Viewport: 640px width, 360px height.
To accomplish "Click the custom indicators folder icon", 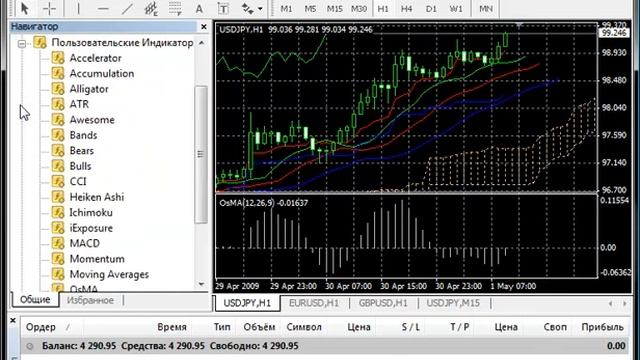I will click(x=40, y=43).
